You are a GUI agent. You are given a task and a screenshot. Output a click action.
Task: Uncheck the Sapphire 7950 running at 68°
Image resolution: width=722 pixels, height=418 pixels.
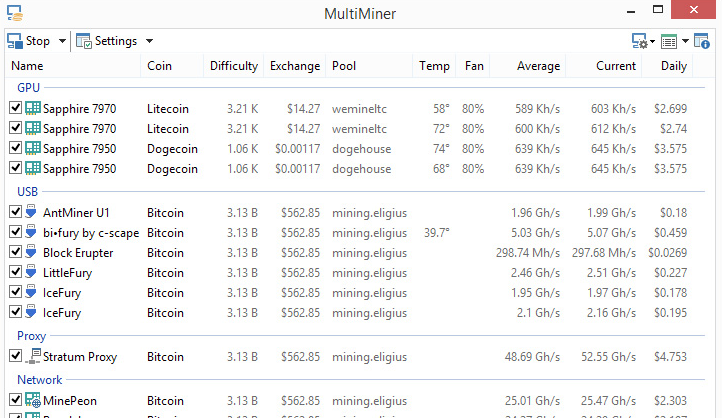click(15, 168)
